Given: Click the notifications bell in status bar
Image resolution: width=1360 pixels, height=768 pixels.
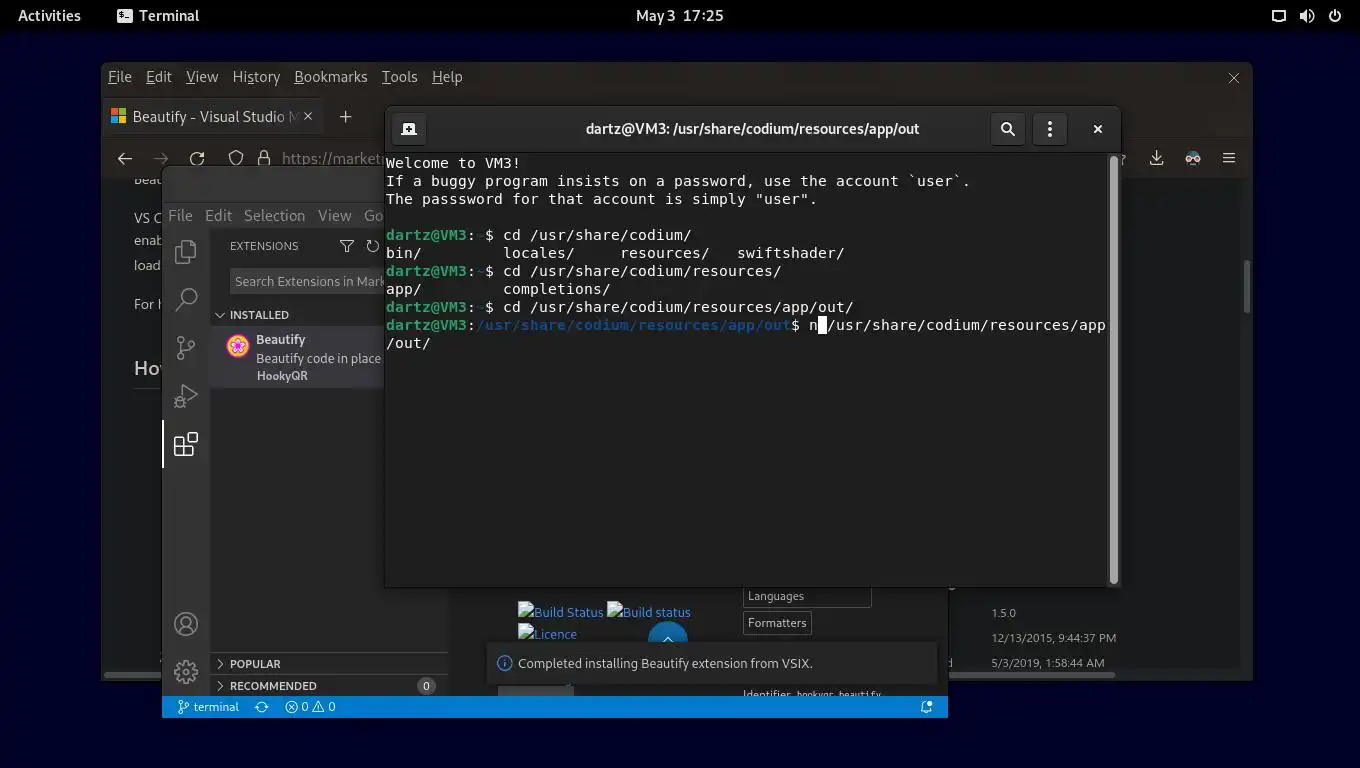Looking at the screenshot, I should click(x=927, y=707).
